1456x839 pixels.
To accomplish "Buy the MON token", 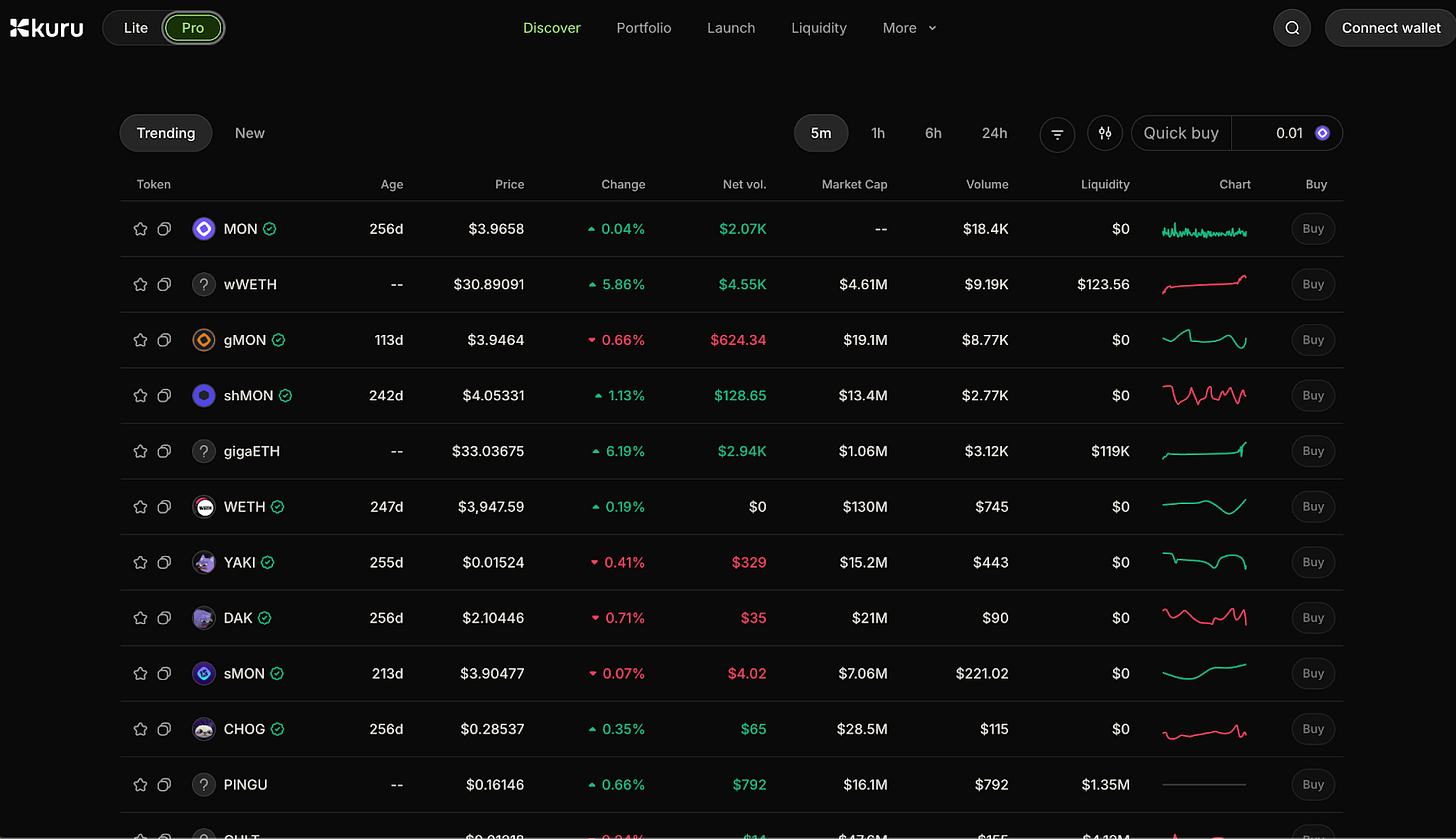I will 1313,229.
